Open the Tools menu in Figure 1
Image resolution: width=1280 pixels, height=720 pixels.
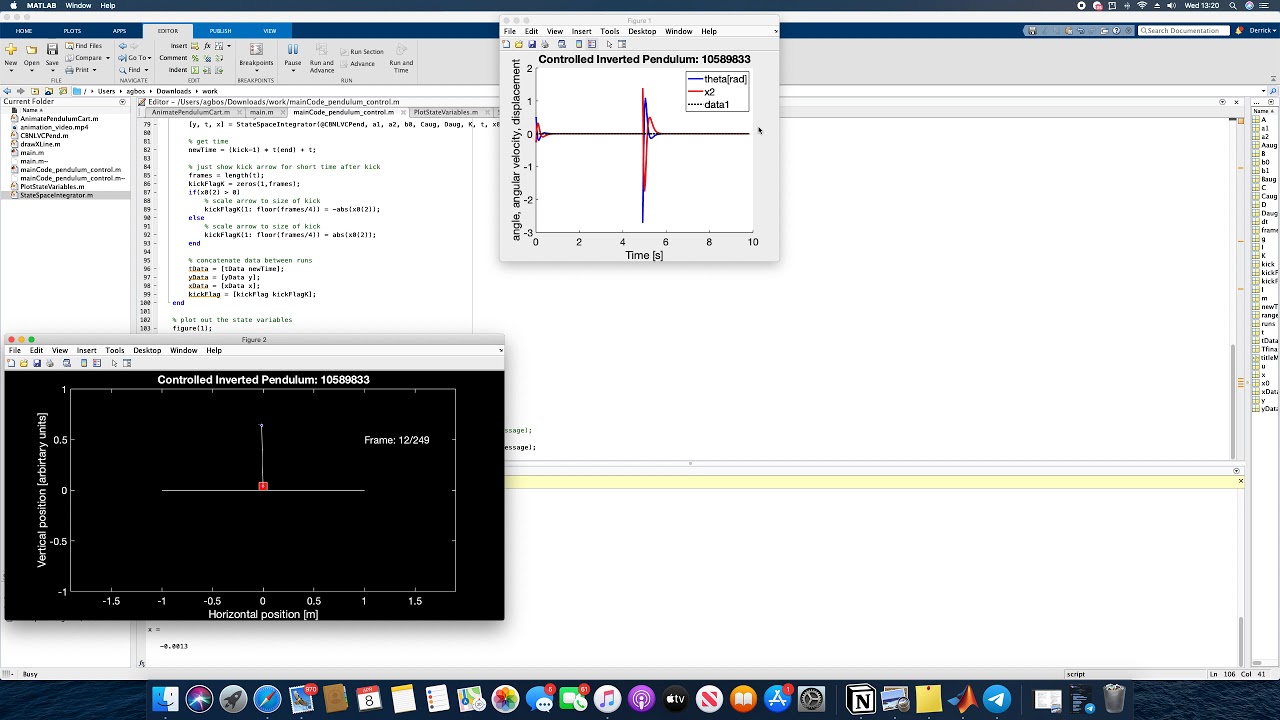(609, 31)
